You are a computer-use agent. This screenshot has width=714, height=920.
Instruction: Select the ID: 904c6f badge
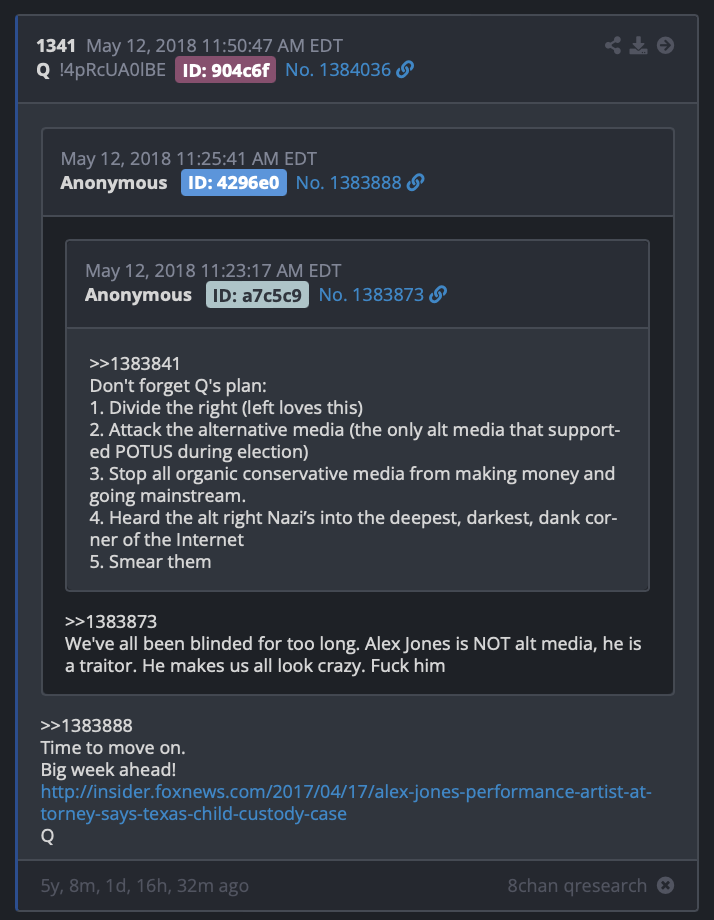pyautogui.click(x=225, y=70)
